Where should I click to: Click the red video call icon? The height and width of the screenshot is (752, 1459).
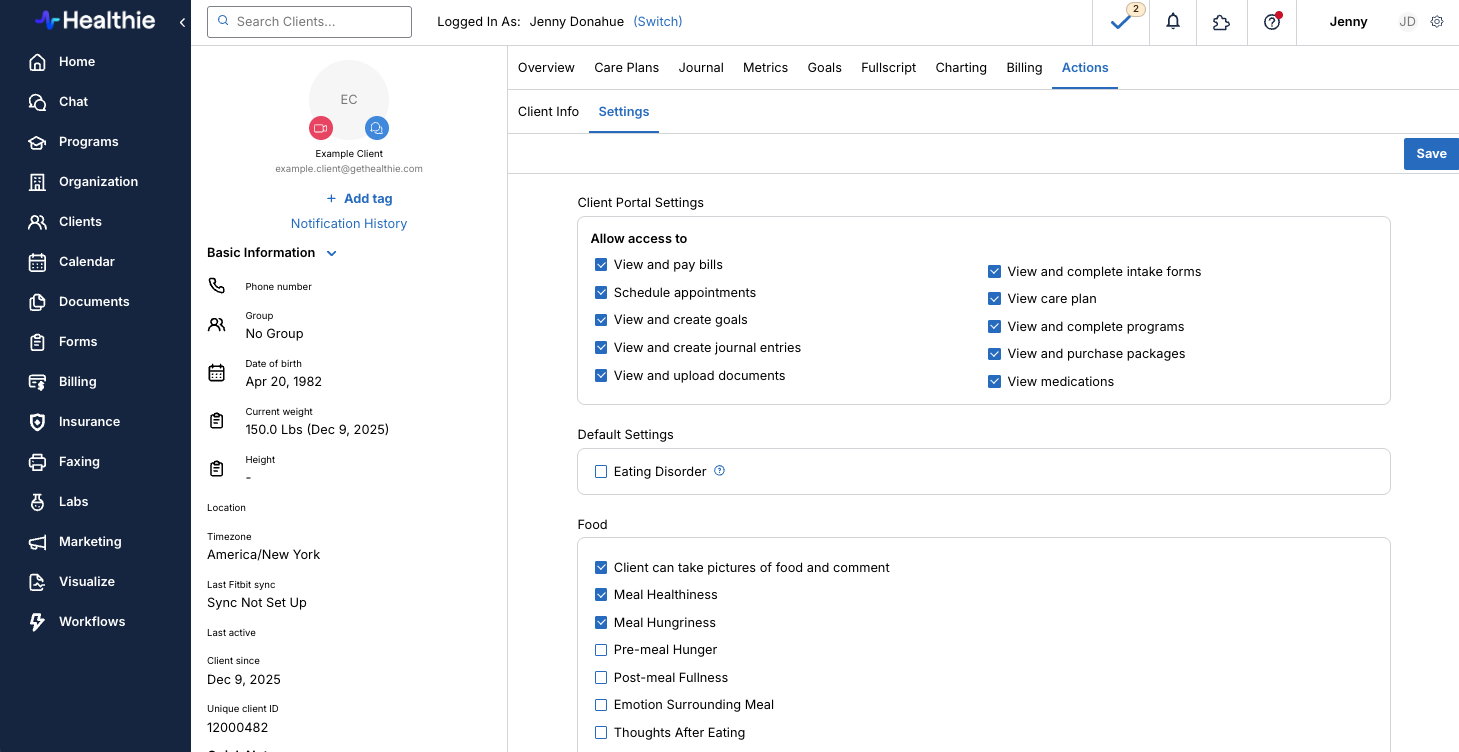pos(321,128)
